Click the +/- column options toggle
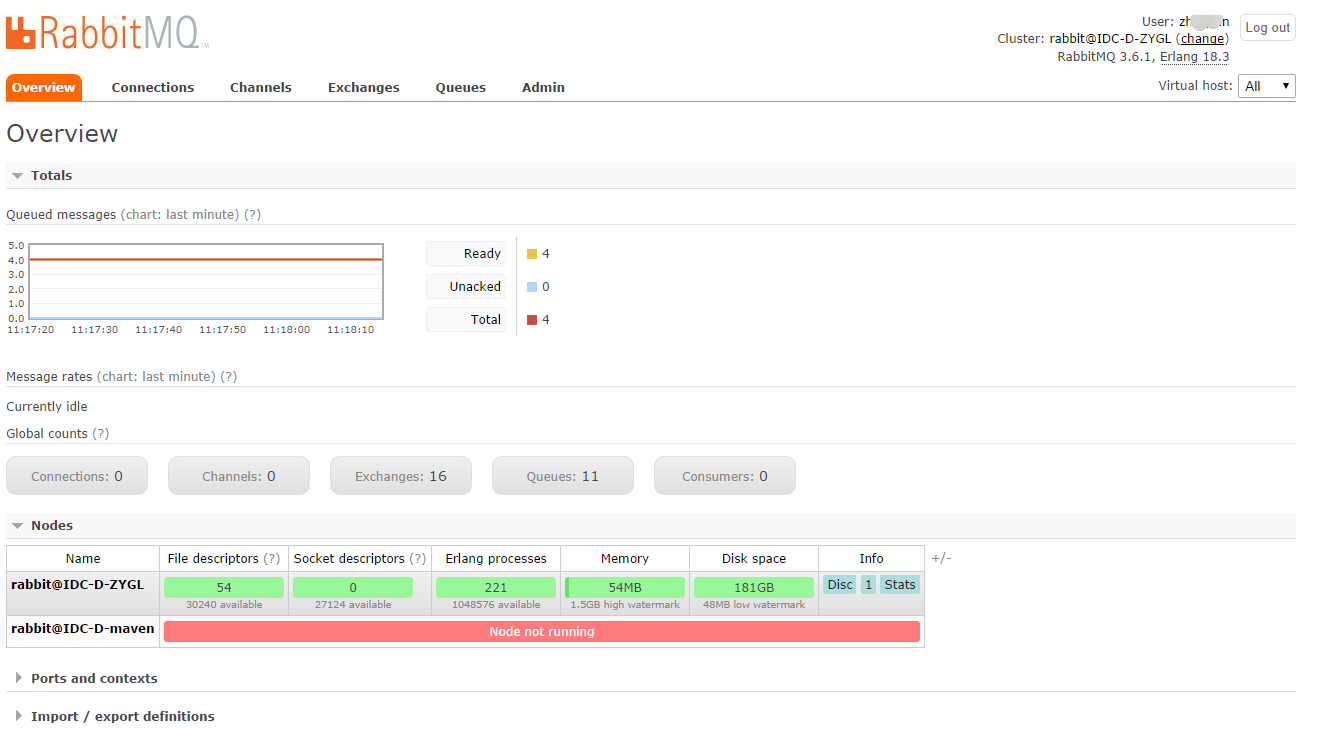The image size is (1335, 729). (941, 558)
